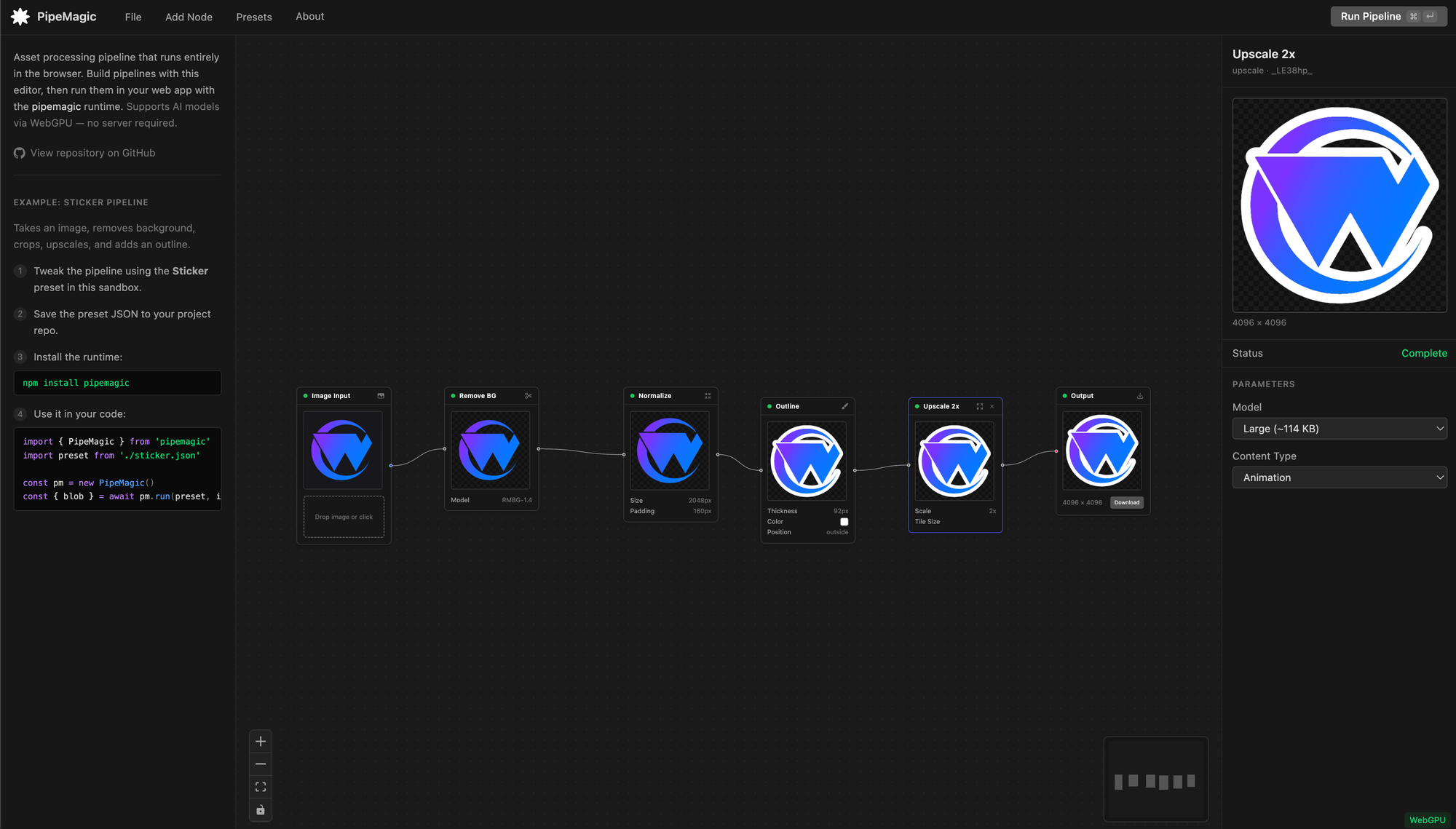1456x829 pixels.
Task: Click the Outline Position outside value
Action: tap(837, 532)
